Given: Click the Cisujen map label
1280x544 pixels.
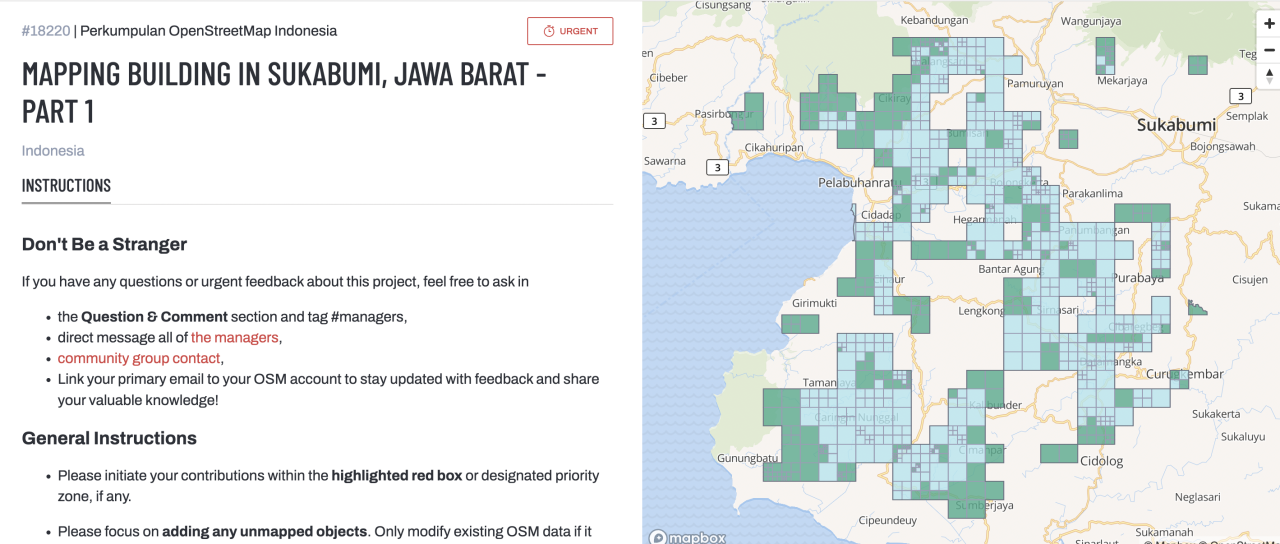Looking at the screenshot, I should (x=1250, y=280).
